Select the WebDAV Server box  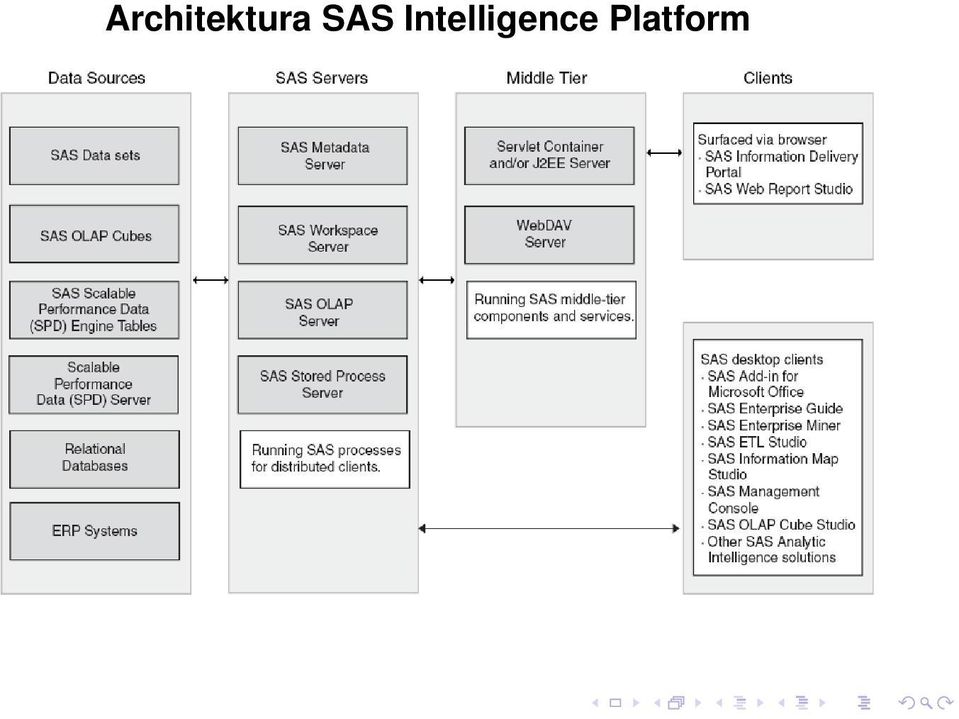549,235
